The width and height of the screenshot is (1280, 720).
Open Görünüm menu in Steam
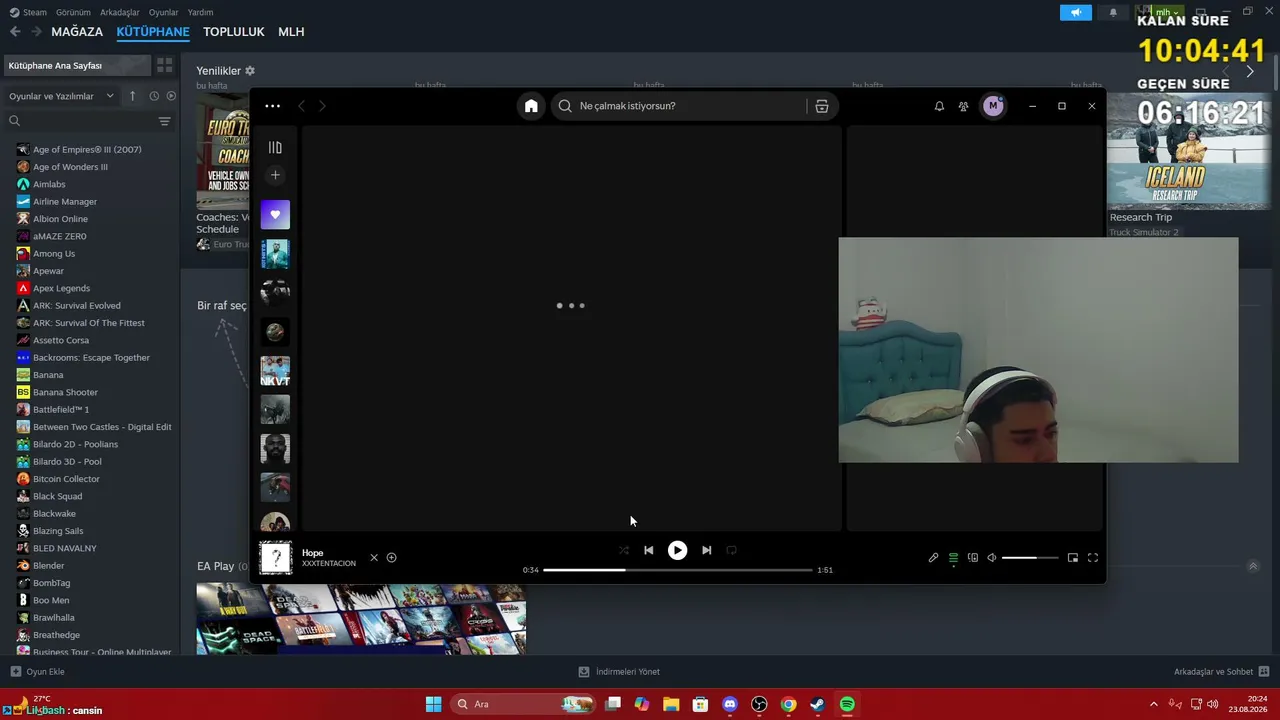73,12
